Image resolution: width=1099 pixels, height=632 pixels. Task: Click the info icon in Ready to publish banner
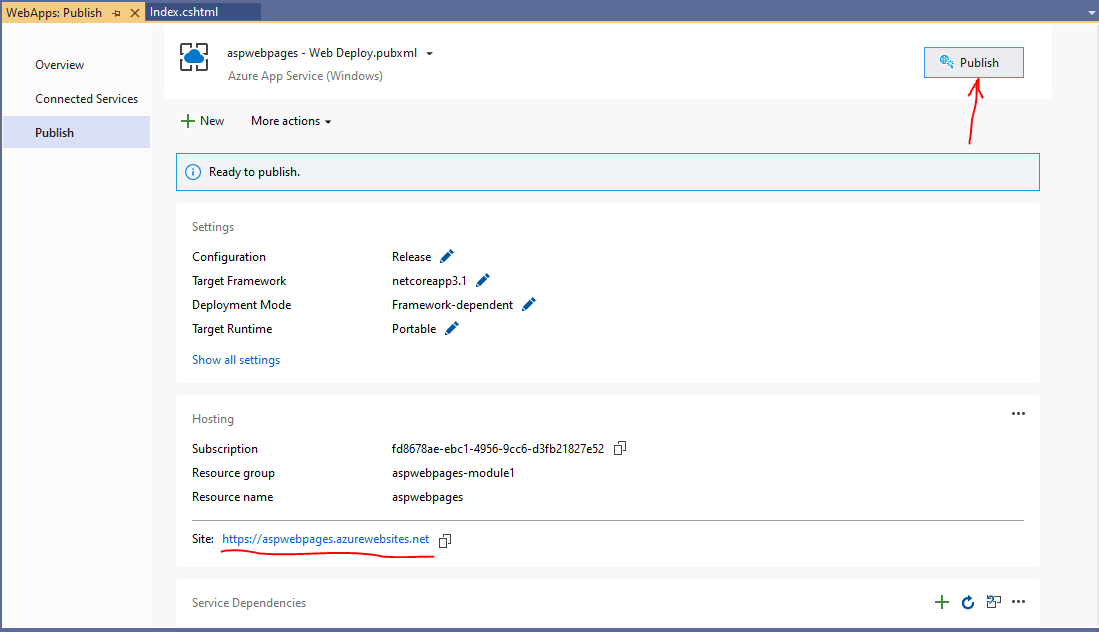[193, 172]
